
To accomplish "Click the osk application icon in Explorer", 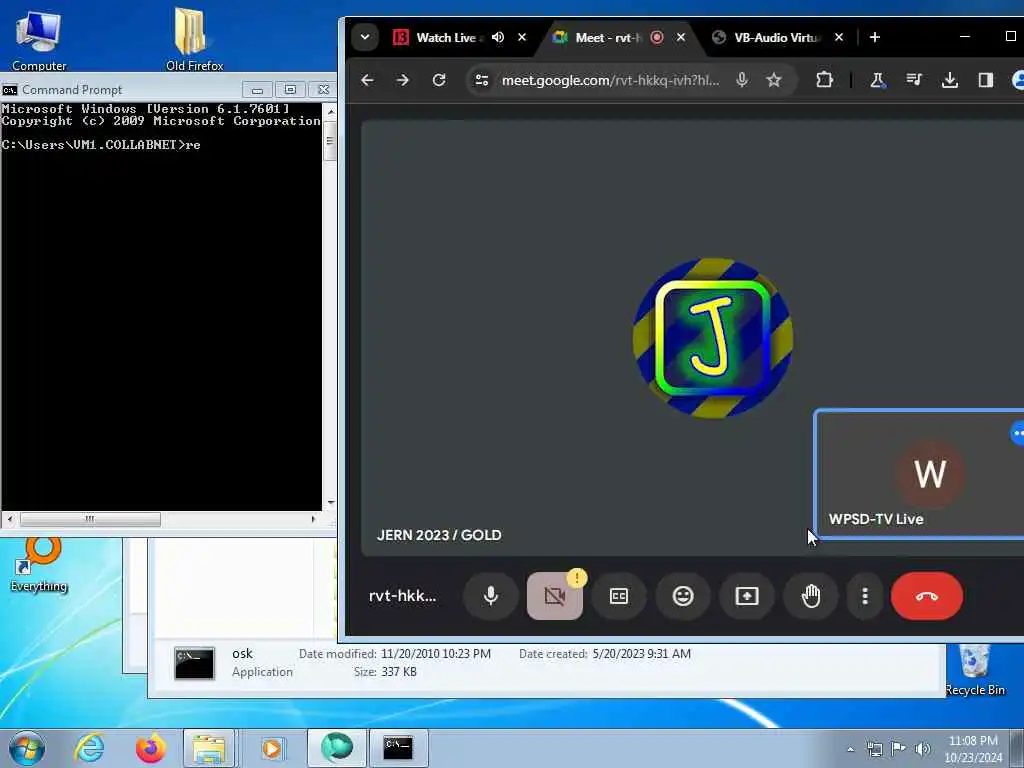I will (194, 663).
